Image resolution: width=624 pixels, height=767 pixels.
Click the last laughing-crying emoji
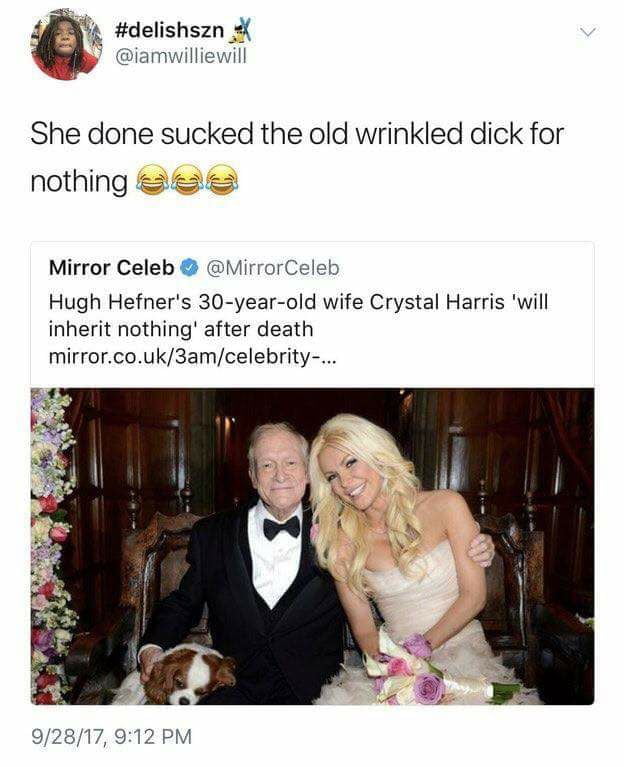click(x=224, y=180)
